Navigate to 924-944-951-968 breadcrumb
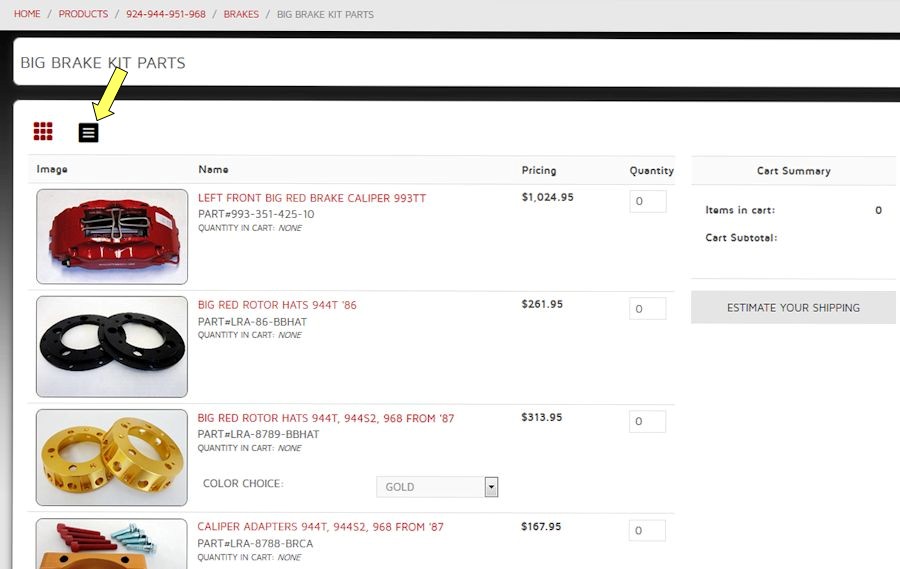The image size is (900, 569). point(166,14)
